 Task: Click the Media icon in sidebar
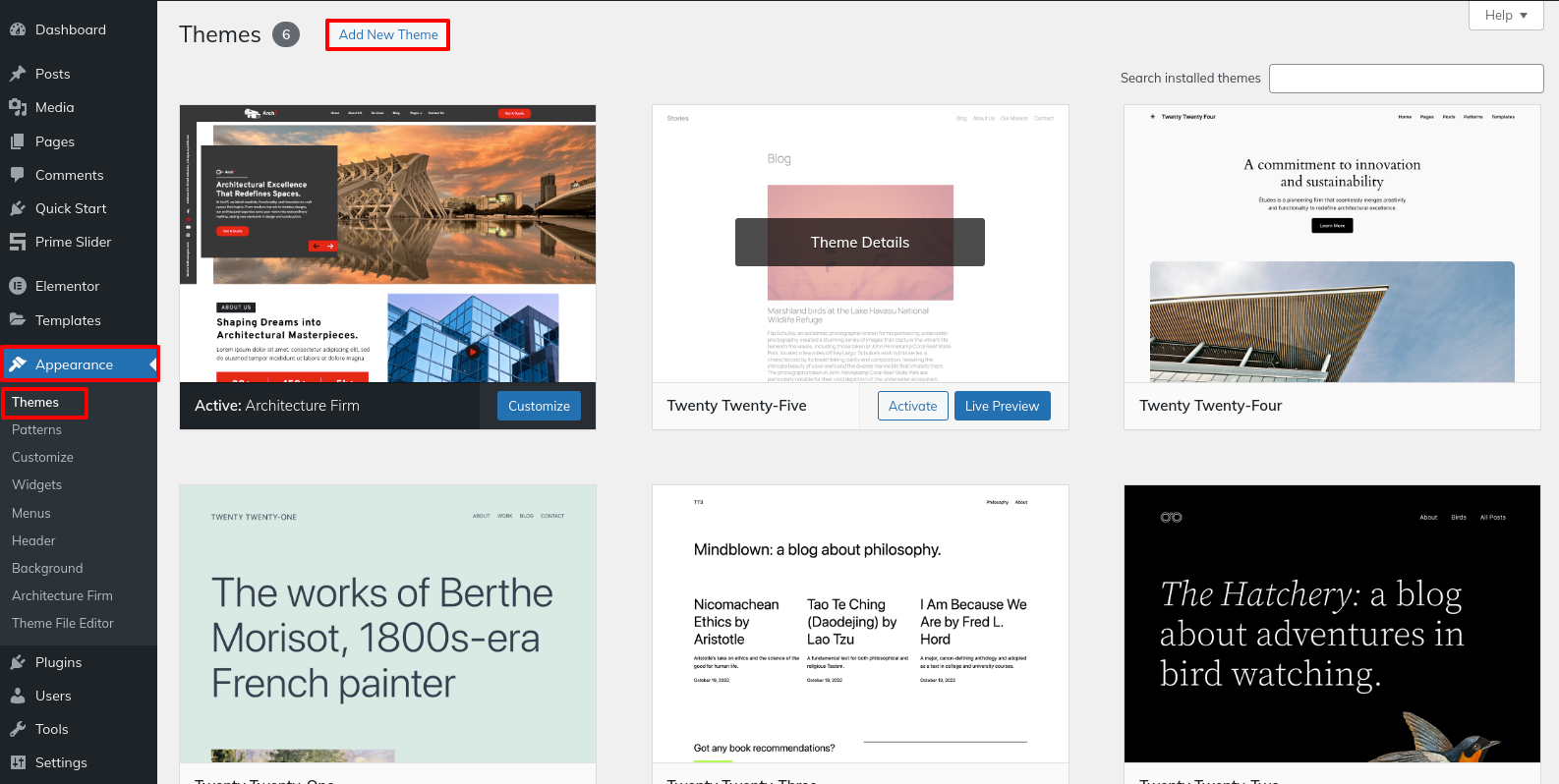pyautogui.click(x=18, y=107)
